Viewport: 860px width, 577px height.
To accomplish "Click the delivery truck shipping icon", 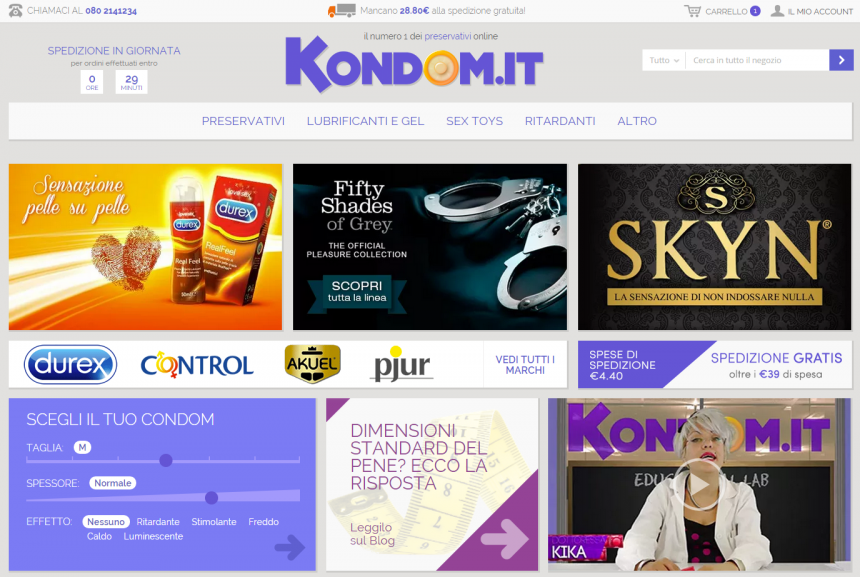I will coord(342,10).
